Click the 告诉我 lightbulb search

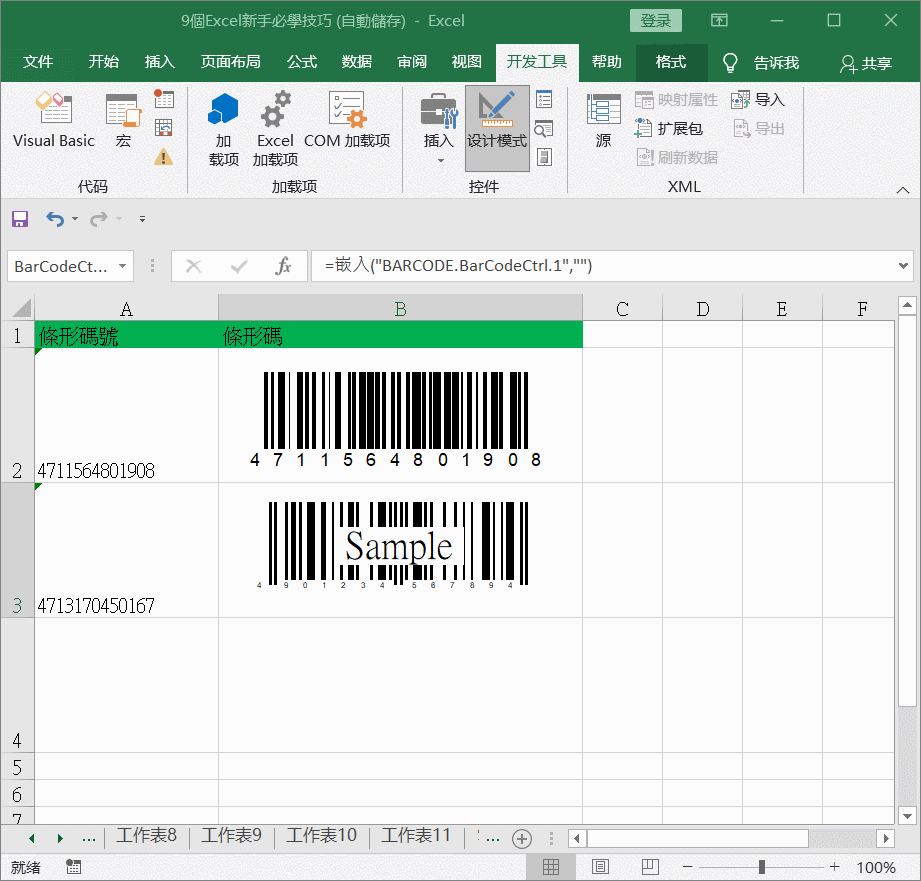click(761, 63)
